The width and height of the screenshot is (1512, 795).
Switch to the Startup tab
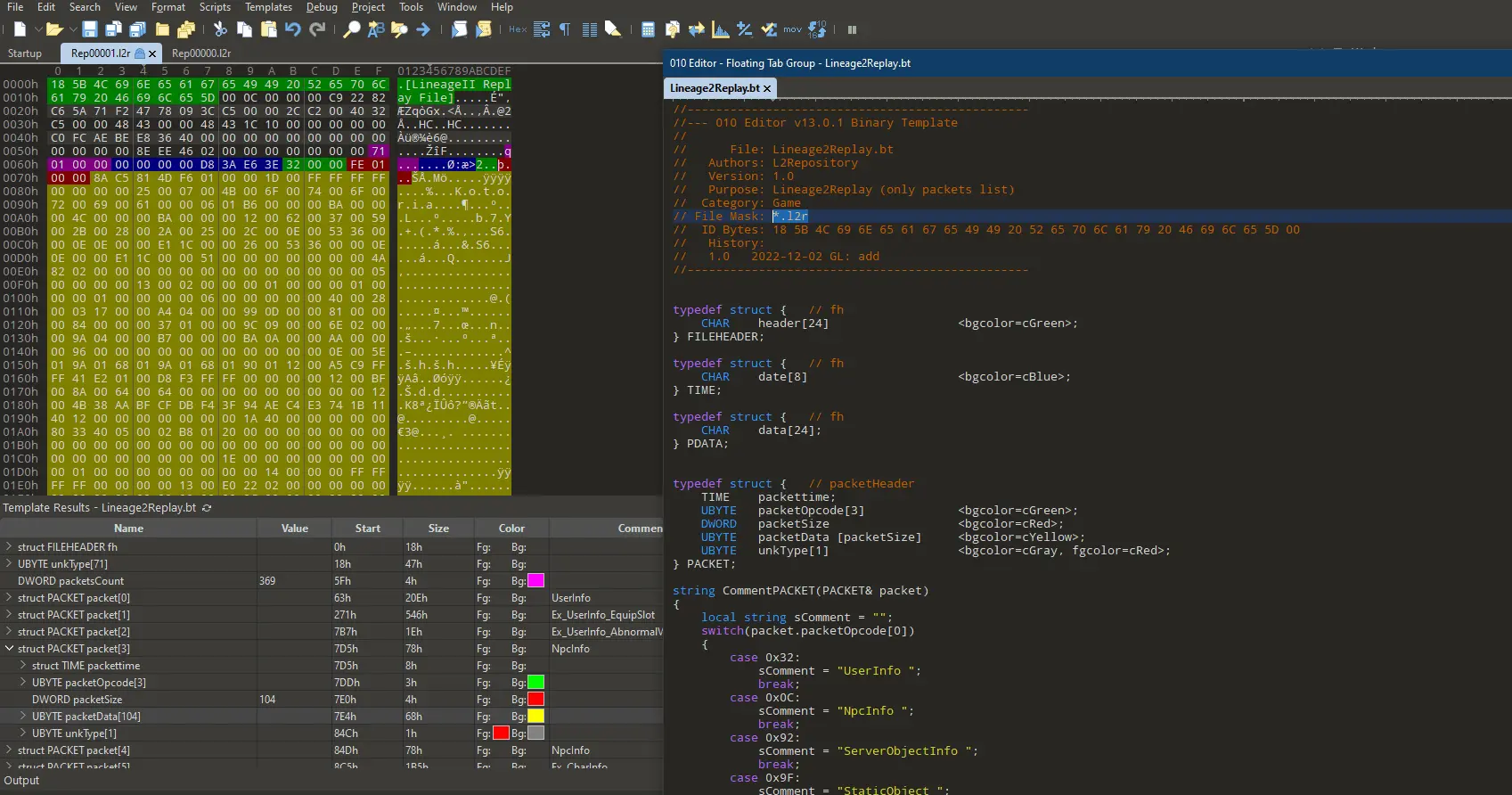pos(25,53)
